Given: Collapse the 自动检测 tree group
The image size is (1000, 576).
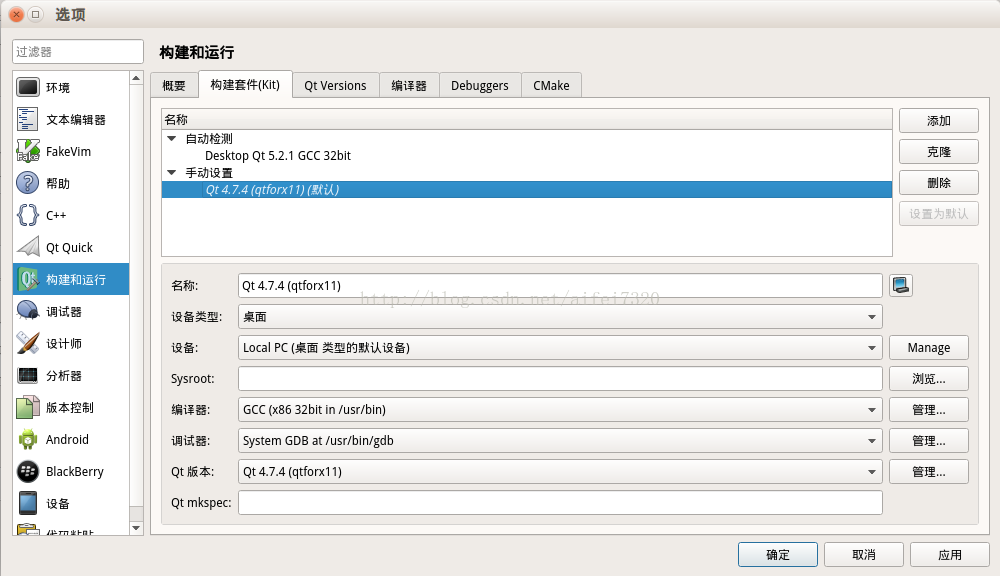Looking at the screenshot, I should click(172, 138).
